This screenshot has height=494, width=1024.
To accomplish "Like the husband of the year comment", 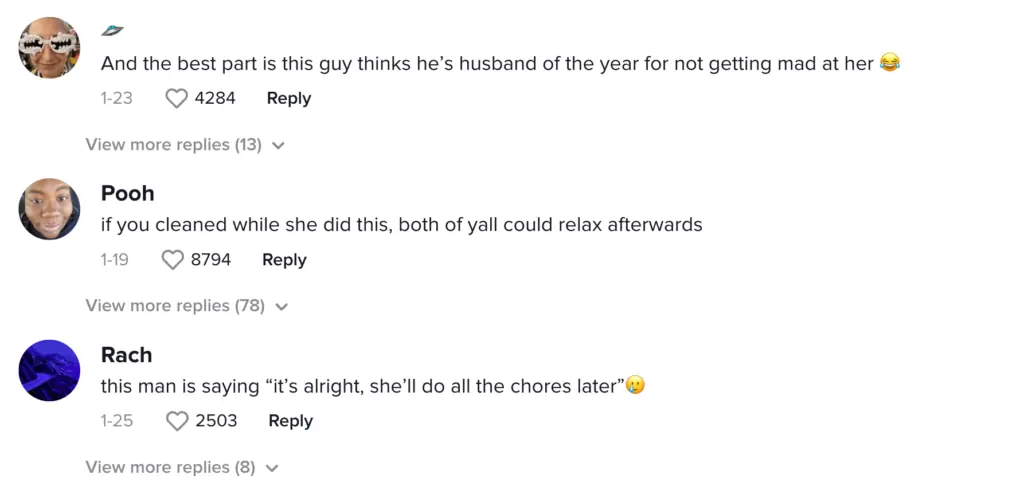I will [176, 98].
